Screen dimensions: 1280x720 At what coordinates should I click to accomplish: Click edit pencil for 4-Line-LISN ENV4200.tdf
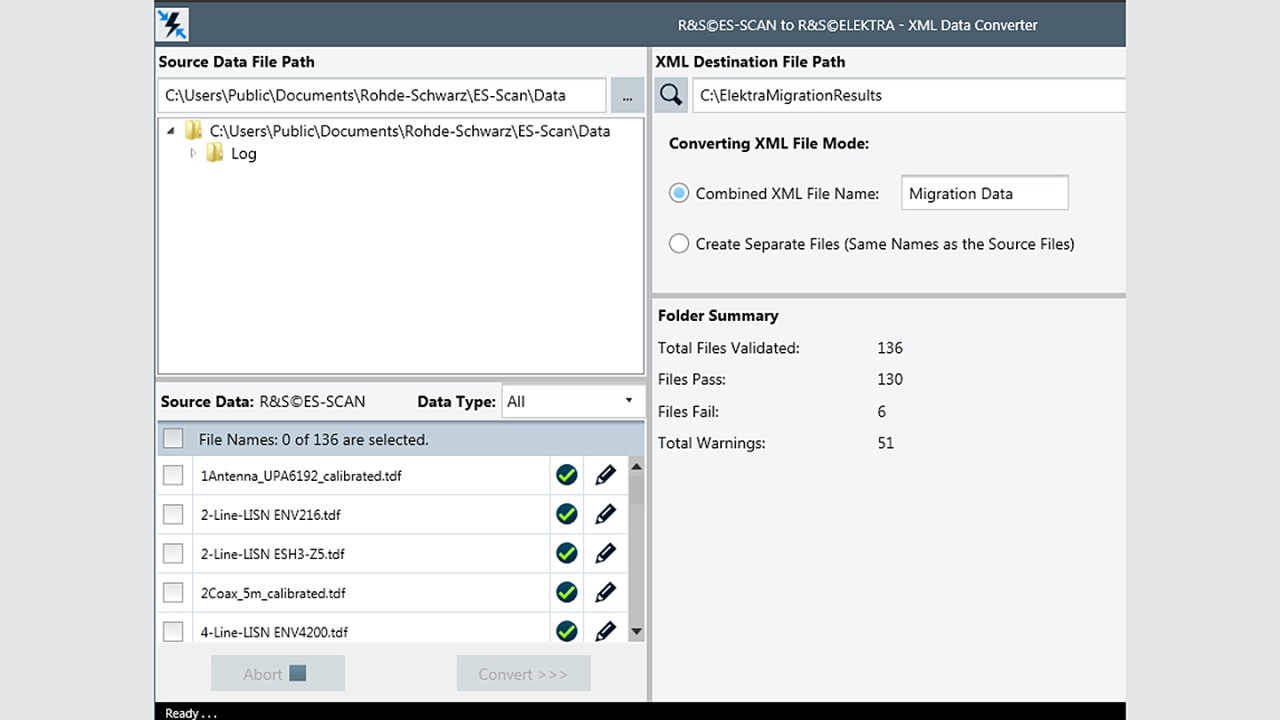point(605,631)
